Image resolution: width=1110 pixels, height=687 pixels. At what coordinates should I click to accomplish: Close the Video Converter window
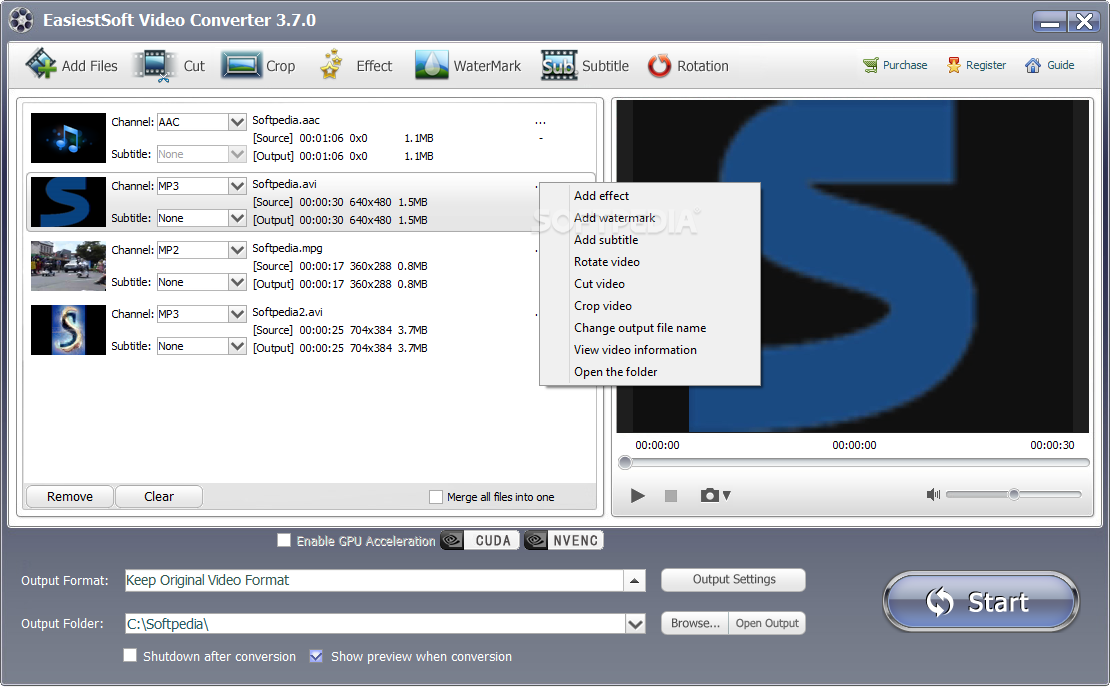1084,21
